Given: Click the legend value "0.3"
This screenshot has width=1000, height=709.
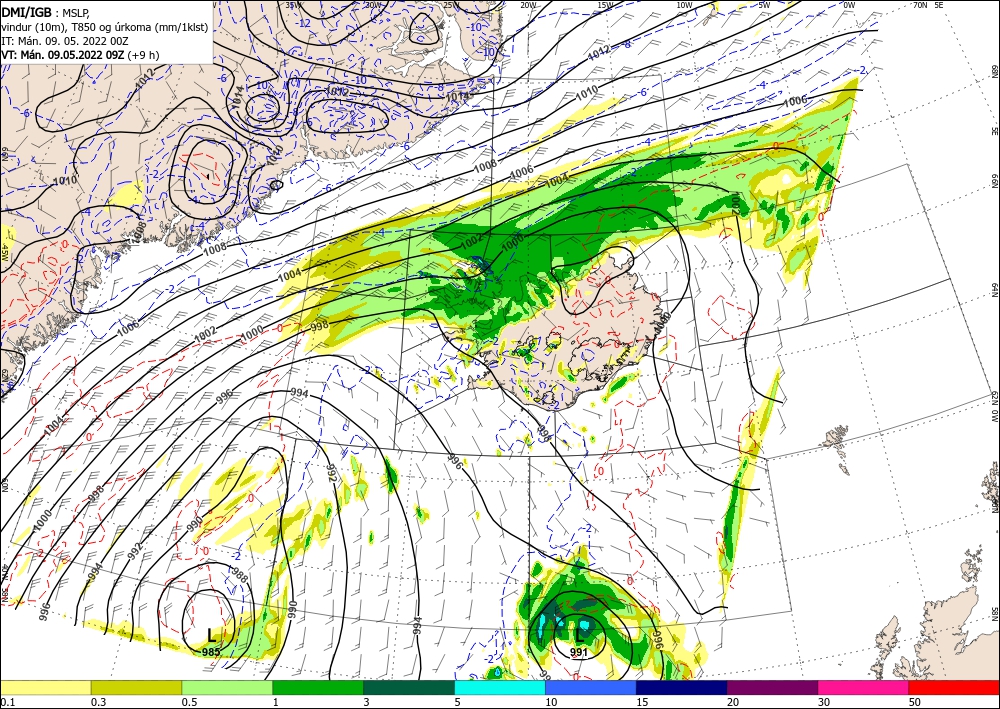Looking at the screenshot, I should pos(98,702).
